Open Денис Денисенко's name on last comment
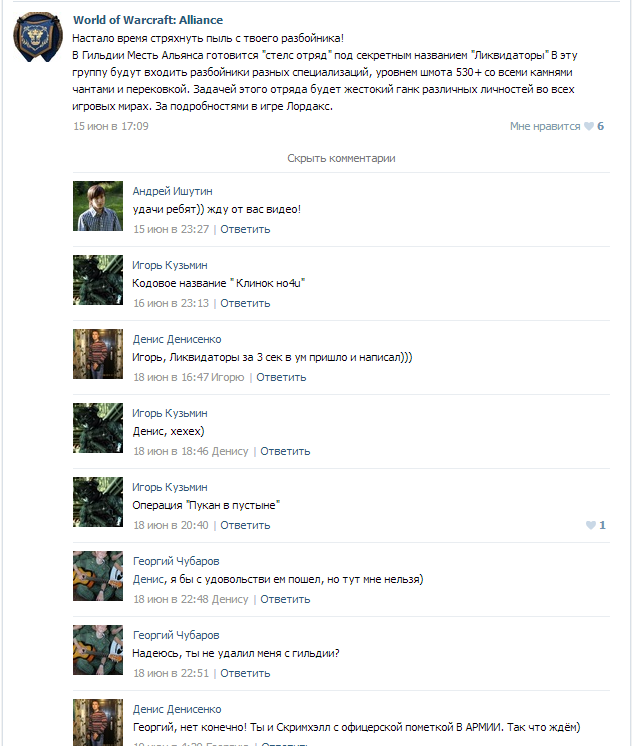The width and height of the screenshot is (633, 746). (x=177, y=709)
